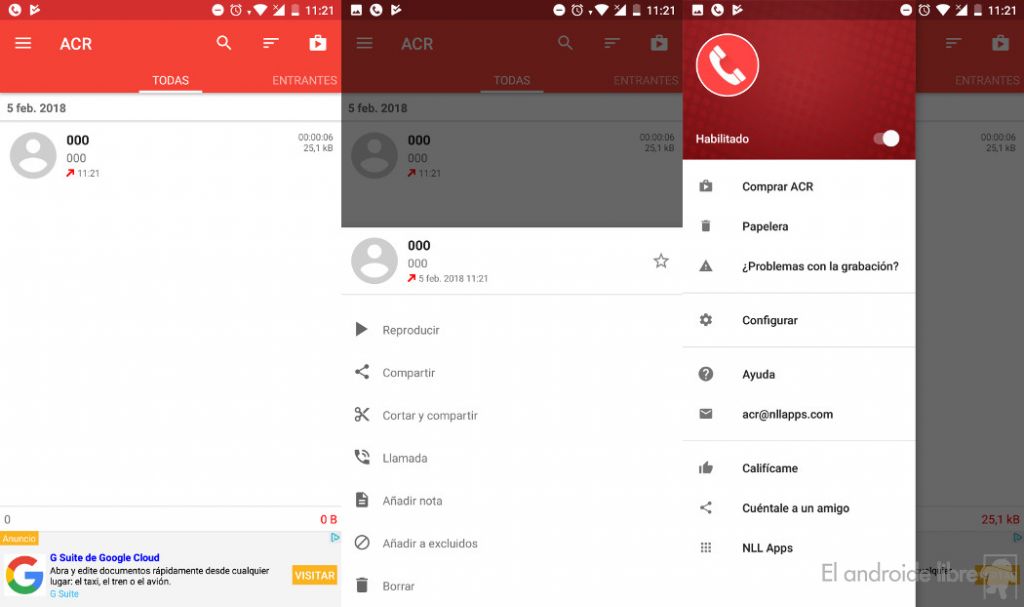Toggle the Habilitado switch off
Image resolution: width=1024 pixels, height=607 pixels.
[886, 139]
